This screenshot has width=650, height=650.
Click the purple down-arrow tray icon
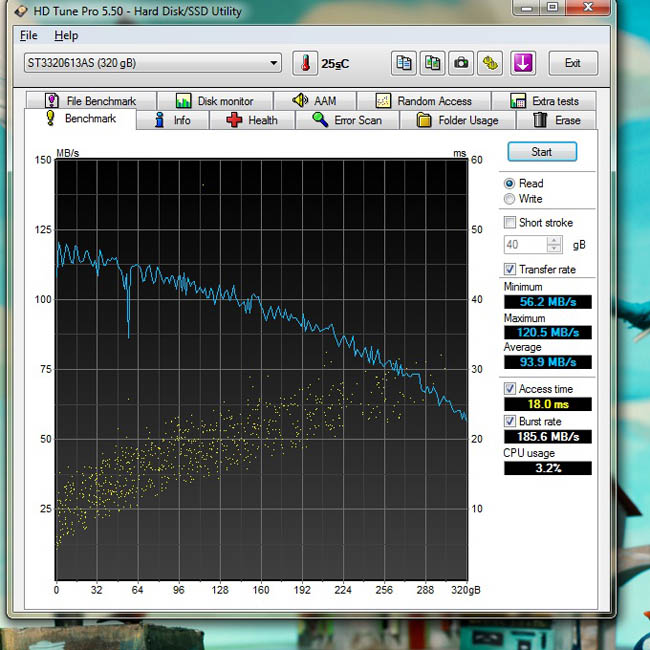[523, 63]
